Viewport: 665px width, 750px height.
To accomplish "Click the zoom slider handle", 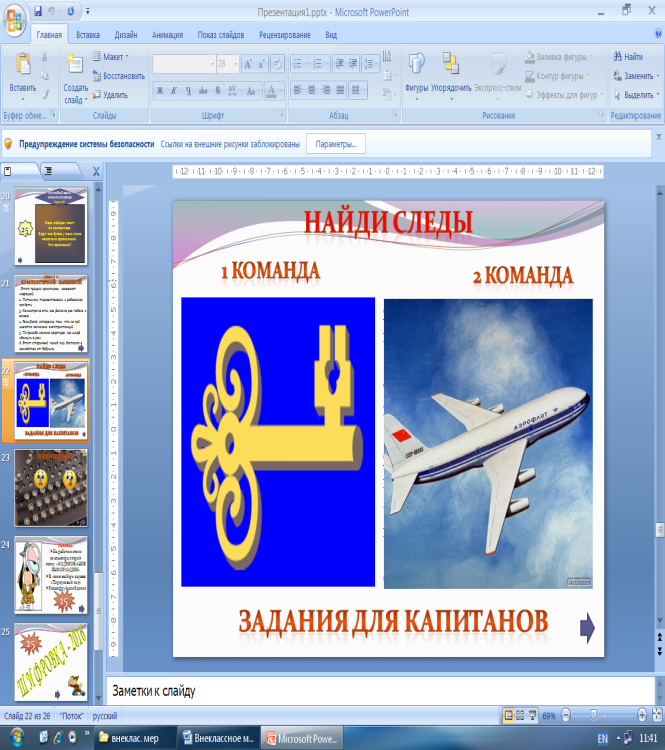I will point(593,715).
